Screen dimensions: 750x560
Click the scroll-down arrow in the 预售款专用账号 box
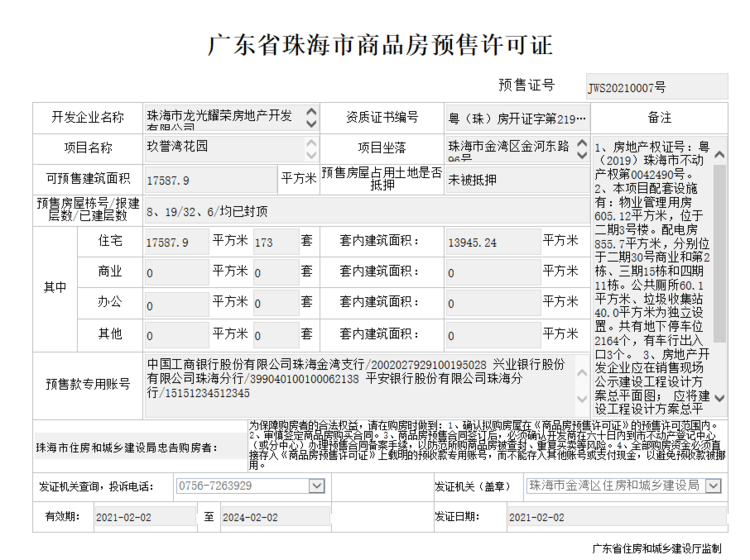(x=583, y=400)
